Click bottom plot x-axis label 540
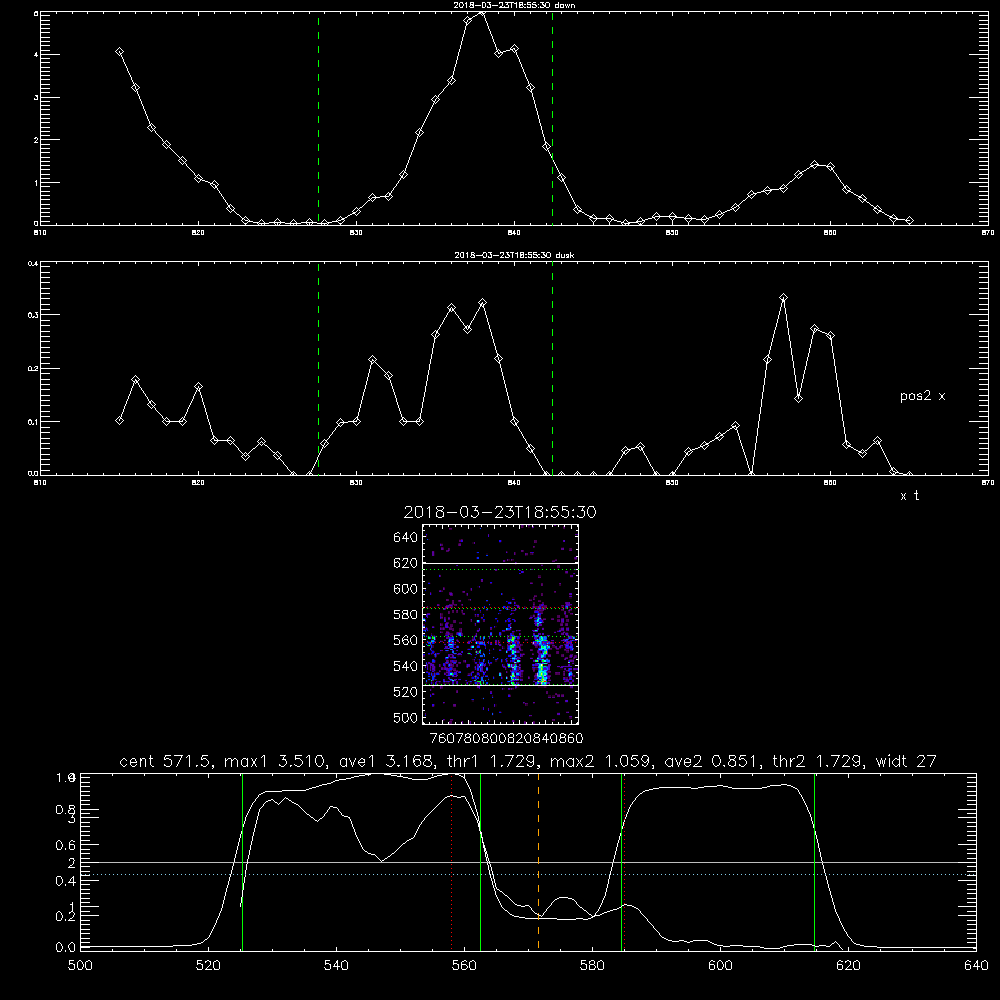 click(x=336, y=966)
